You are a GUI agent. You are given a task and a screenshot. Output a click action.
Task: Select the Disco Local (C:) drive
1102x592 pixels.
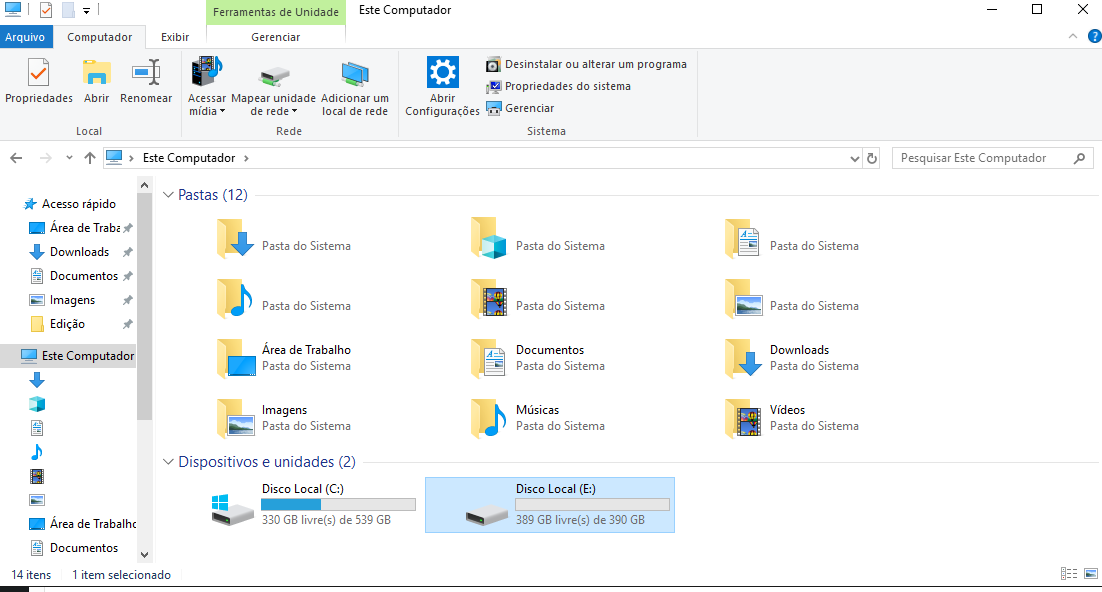pyautogui.click(x=313, y=505)
